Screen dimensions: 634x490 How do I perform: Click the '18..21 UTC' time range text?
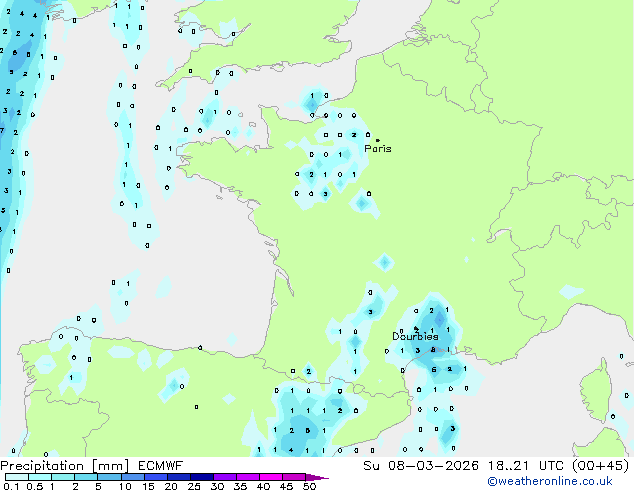tap(526, 466)
